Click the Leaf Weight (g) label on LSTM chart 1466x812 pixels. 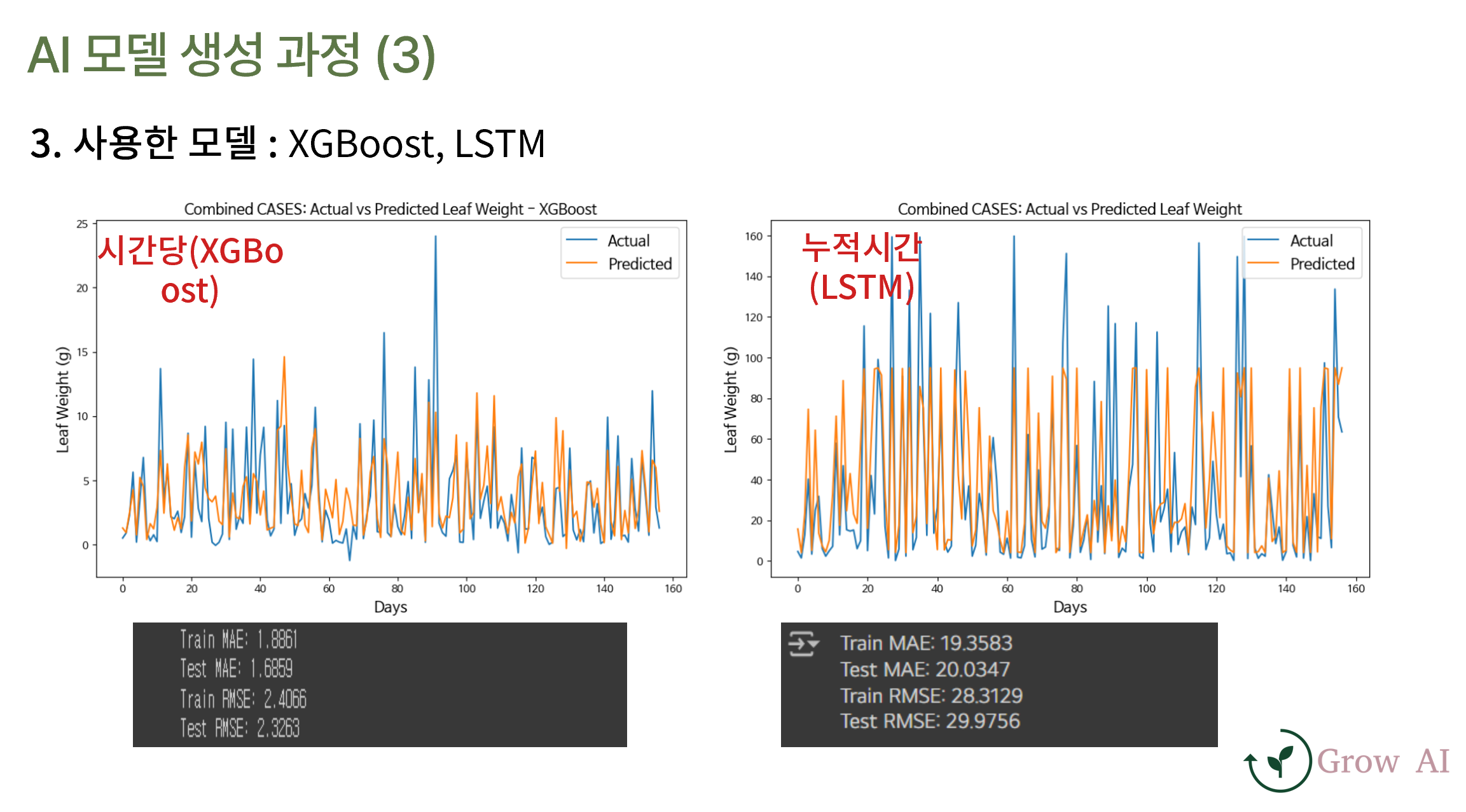[731, 399]
